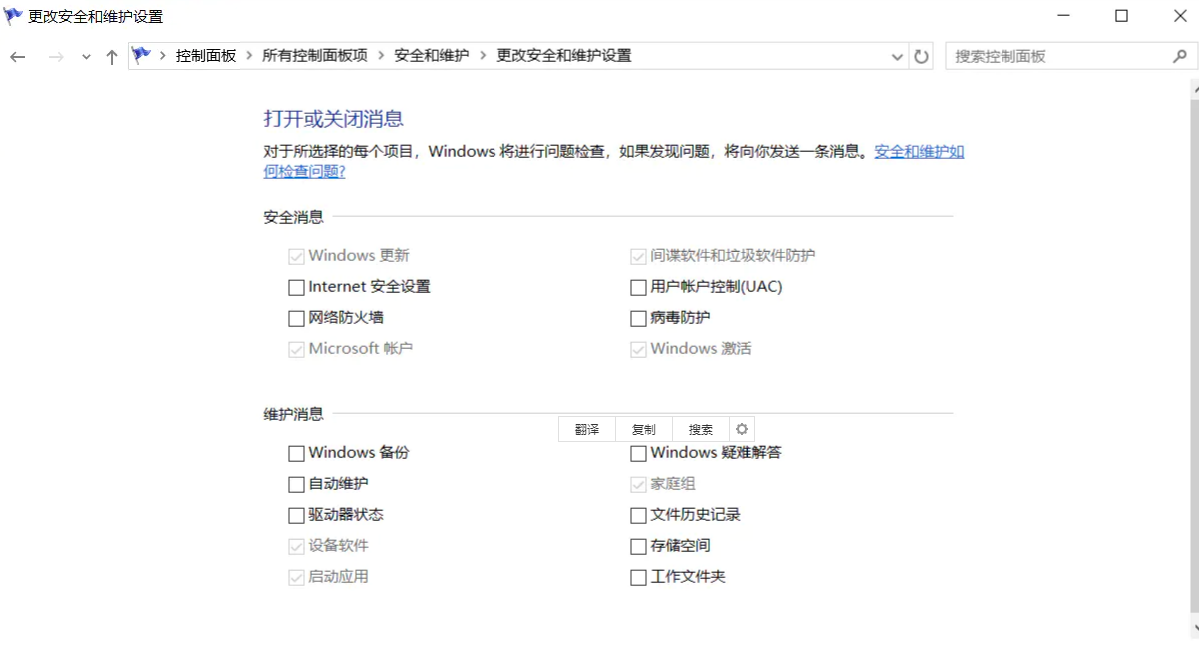Click the 复制 popup button
The width and height of the screenshot is (1199, 669).
644,429
